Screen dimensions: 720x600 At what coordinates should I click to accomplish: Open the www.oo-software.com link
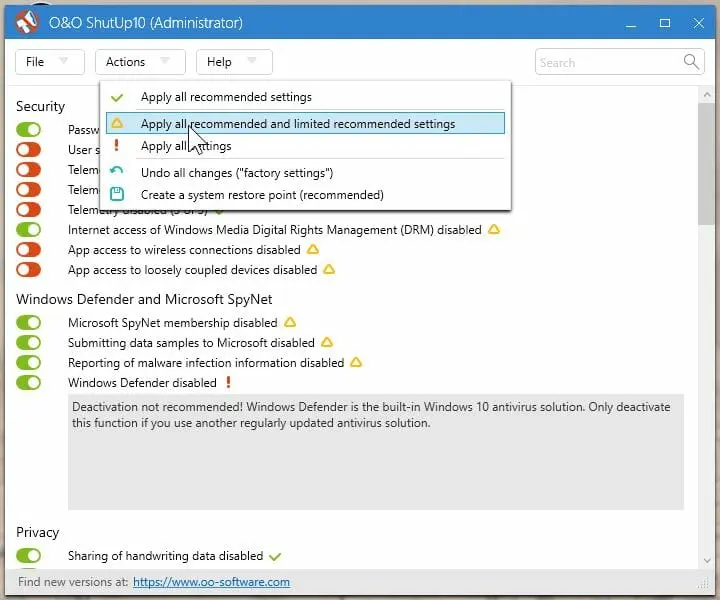[x=211, y=582]
